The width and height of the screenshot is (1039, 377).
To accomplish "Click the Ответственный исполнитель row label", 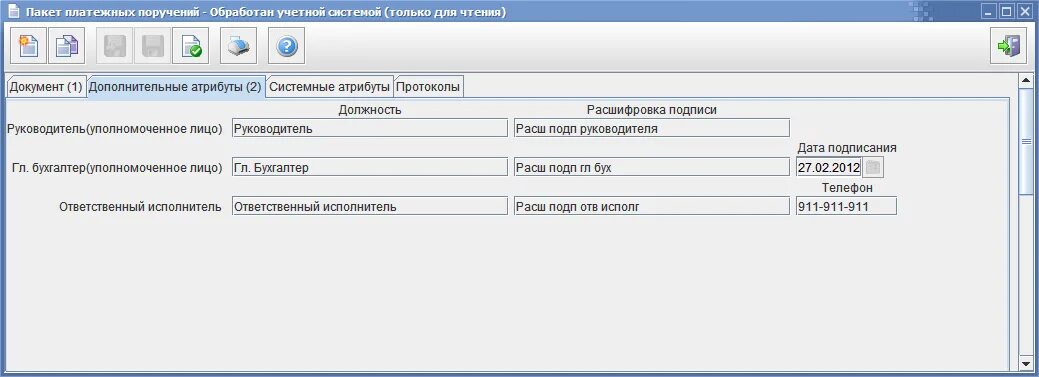I will click(x=140, y=207).
